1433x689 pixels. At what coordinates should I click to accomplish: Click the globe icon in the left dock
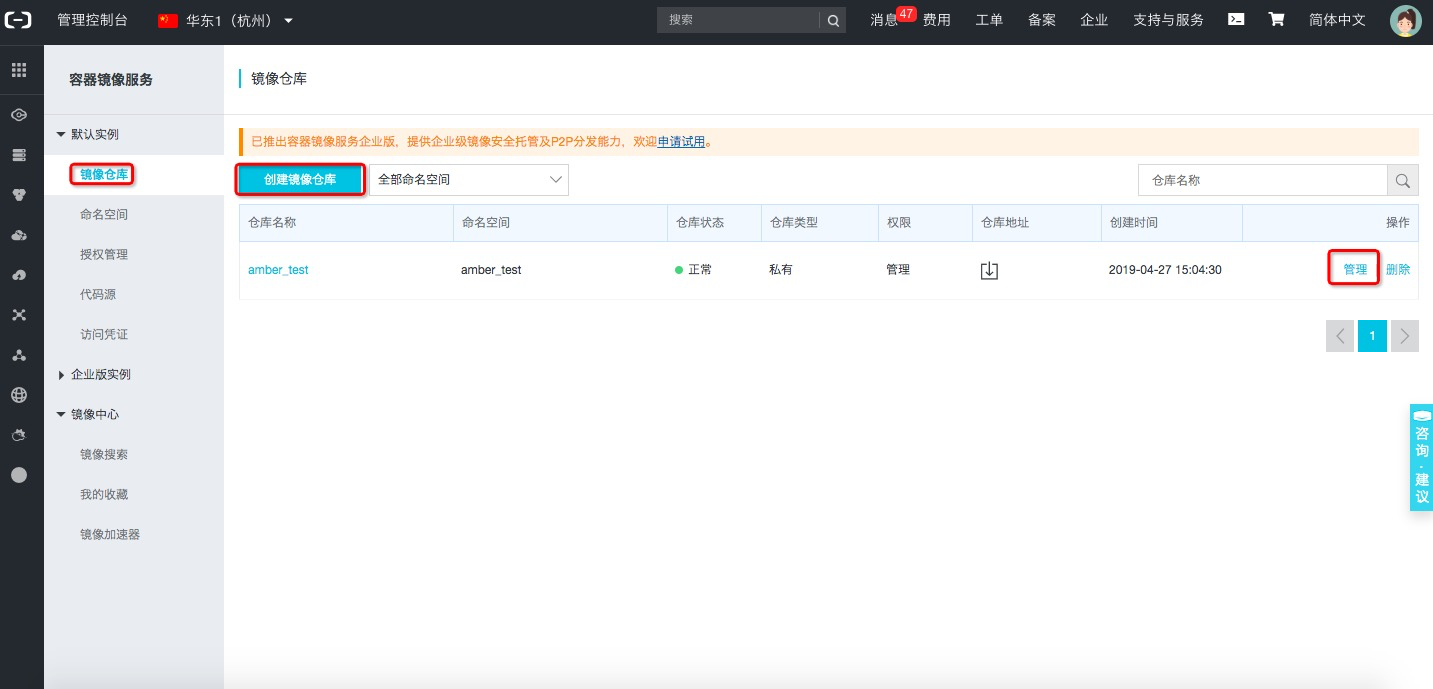(x=20, y=394)
